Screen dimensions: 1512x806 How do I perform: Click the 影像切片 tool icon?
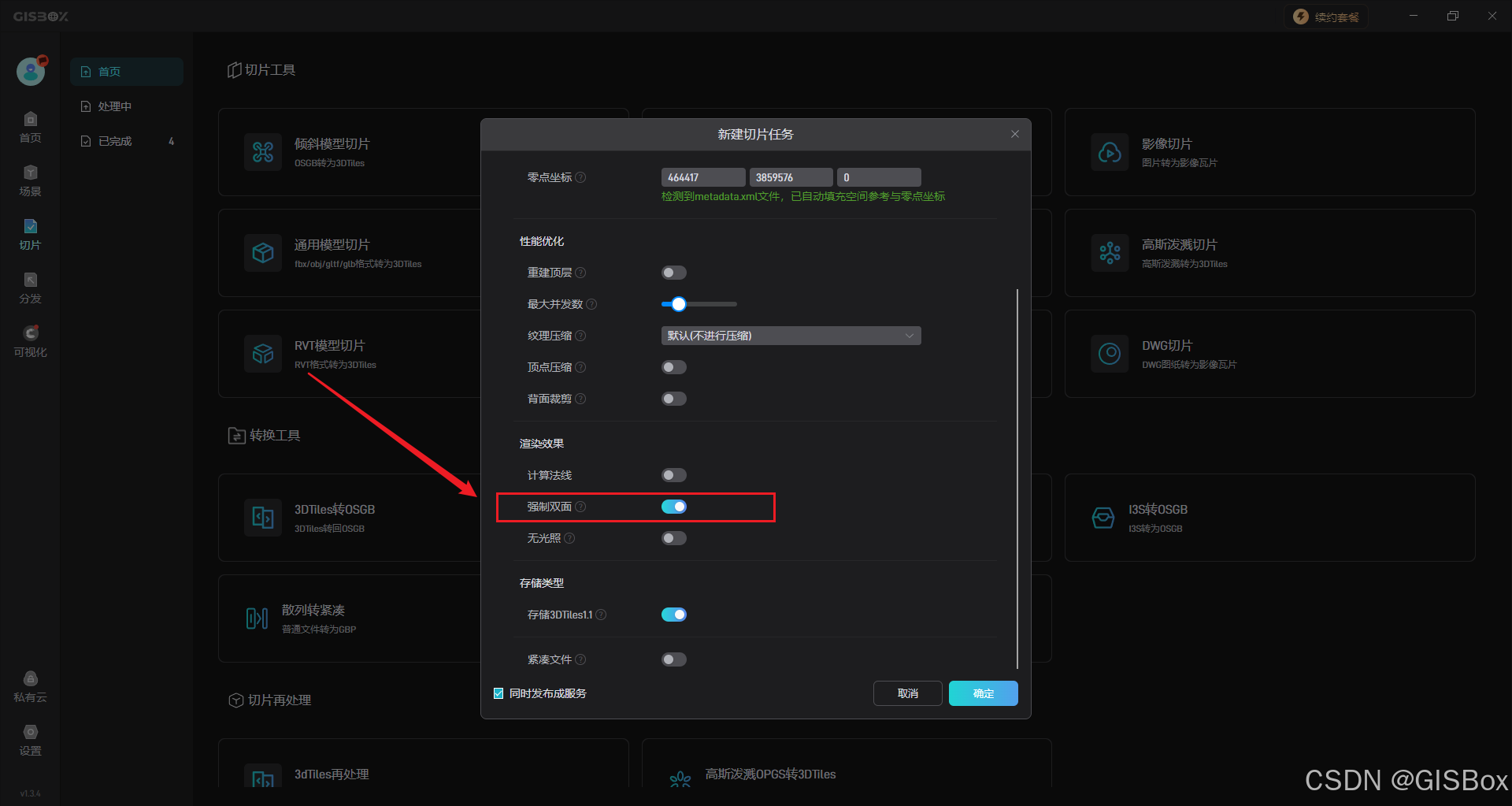click(x=1110, y=152)
